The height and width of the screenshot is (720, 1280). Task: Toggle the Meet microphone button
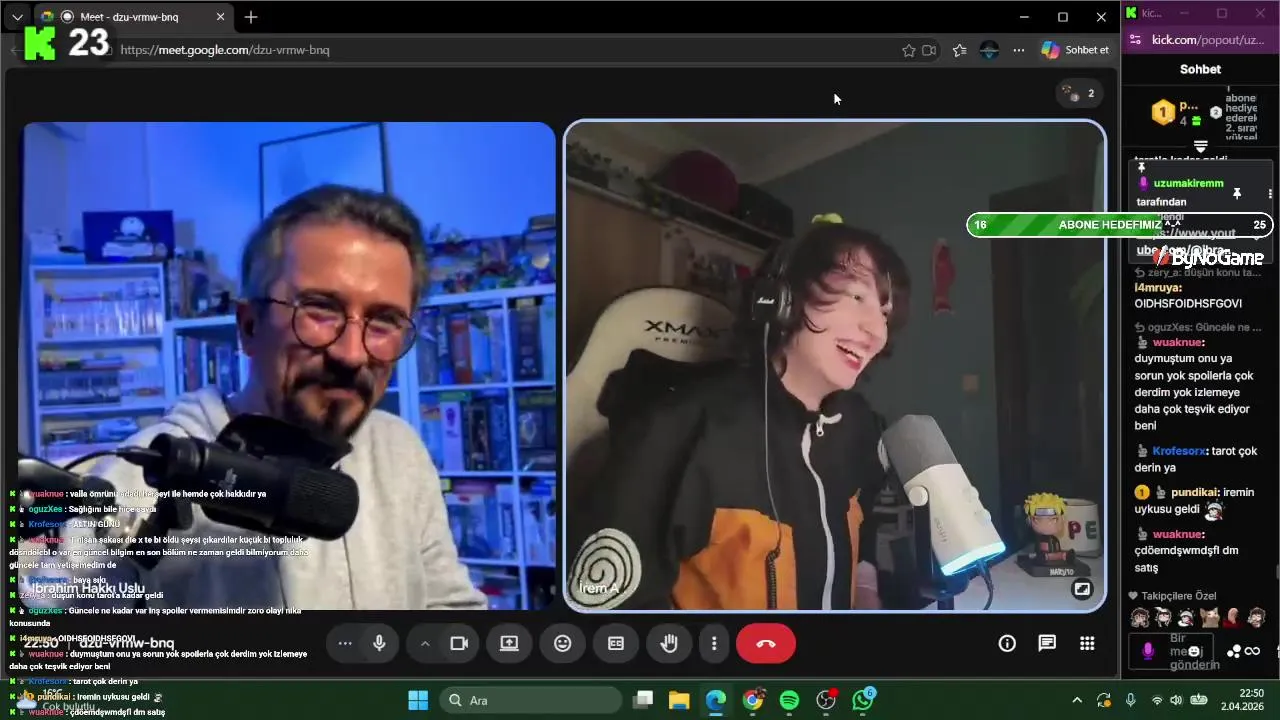click(x=379, y=643)
